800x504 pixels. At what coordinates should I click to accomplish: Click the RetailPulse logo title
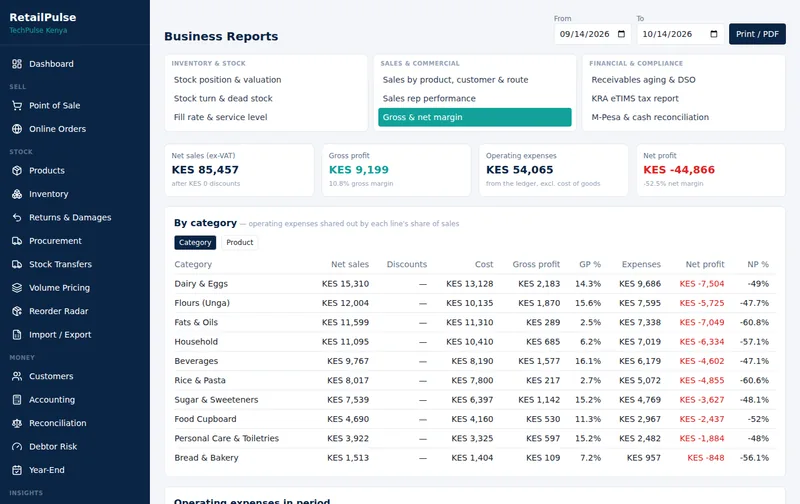42,17
